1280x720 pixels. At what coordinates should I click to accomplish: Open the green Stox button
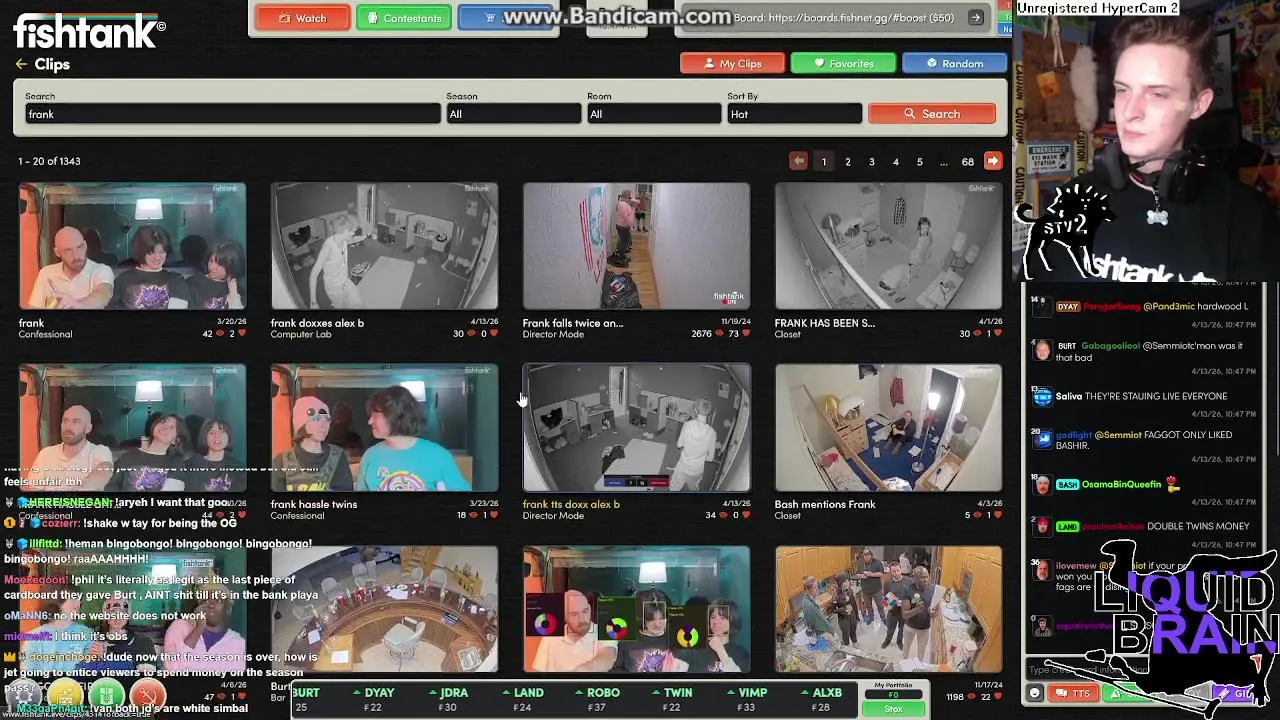point(893,709)
